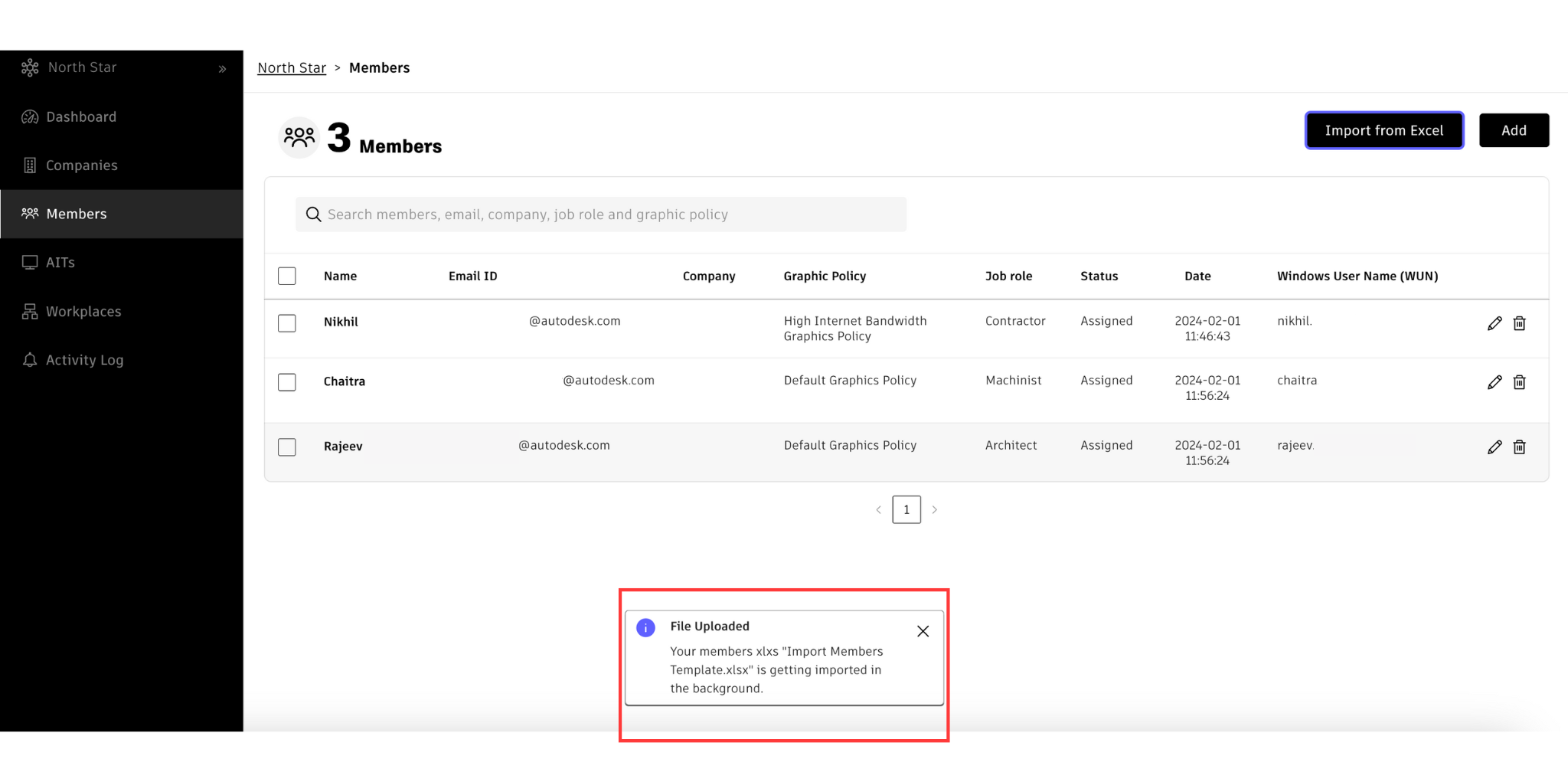This screenshot has height=782, width=1568.
Task: Click the search magnifier icon
Action: [x=313, y=214]
